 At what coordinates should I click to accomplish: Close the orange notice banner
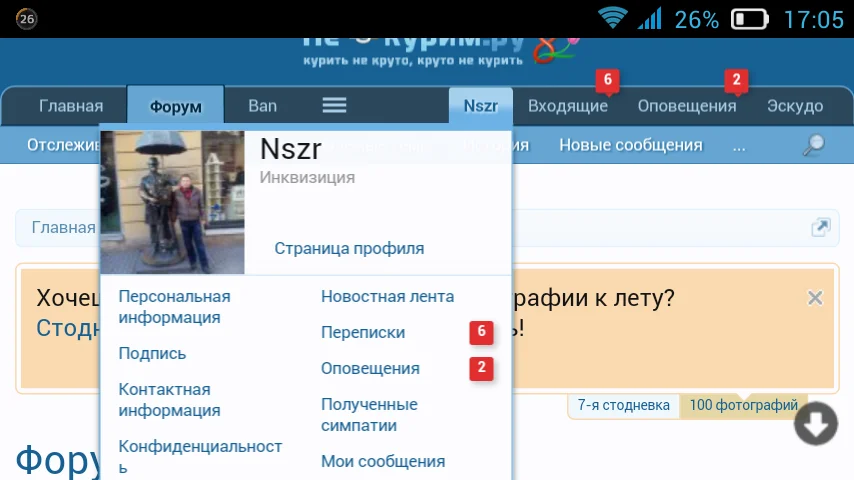coord(815,298)
